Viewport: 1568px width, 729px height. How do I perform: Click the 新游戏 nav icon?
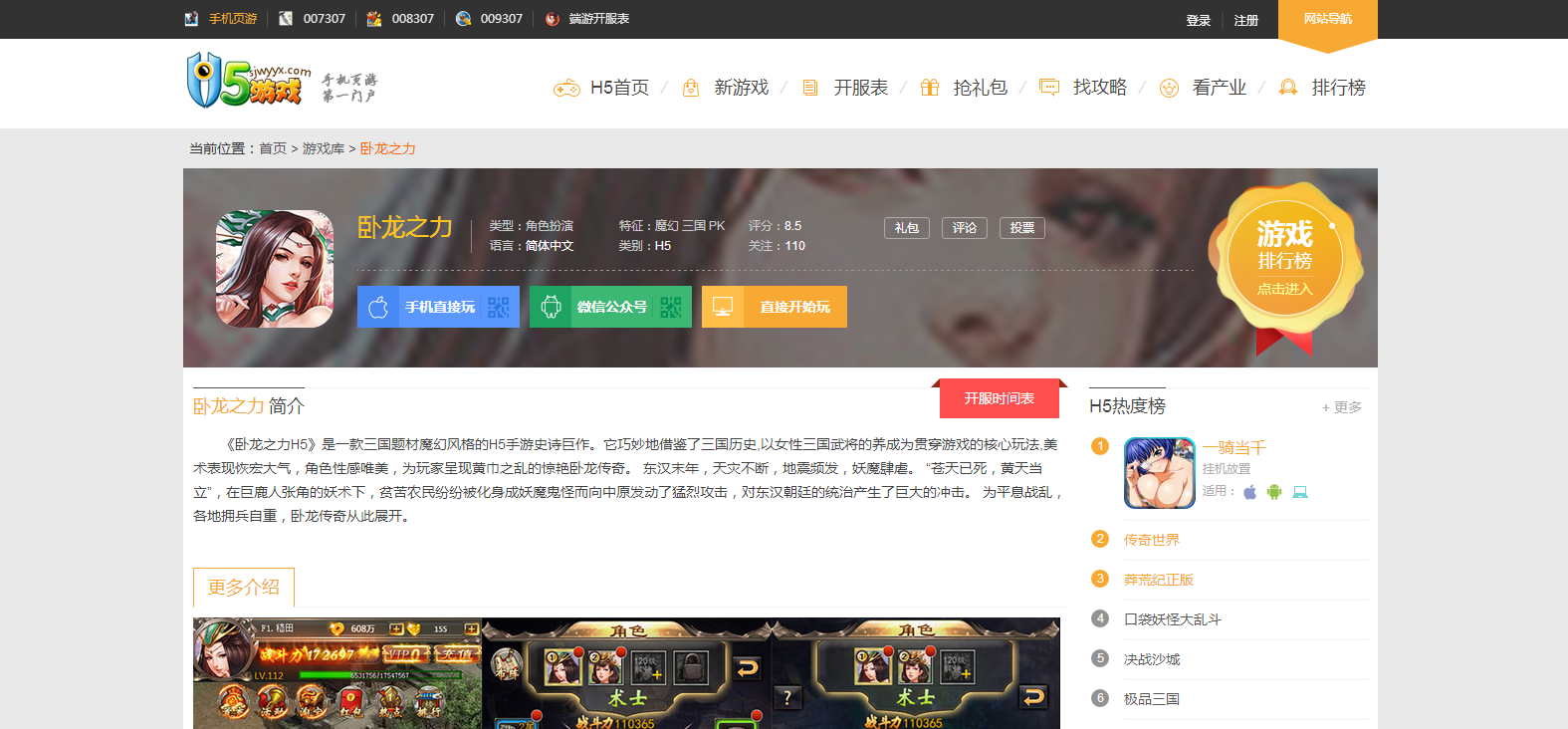(x=691, y=89)
